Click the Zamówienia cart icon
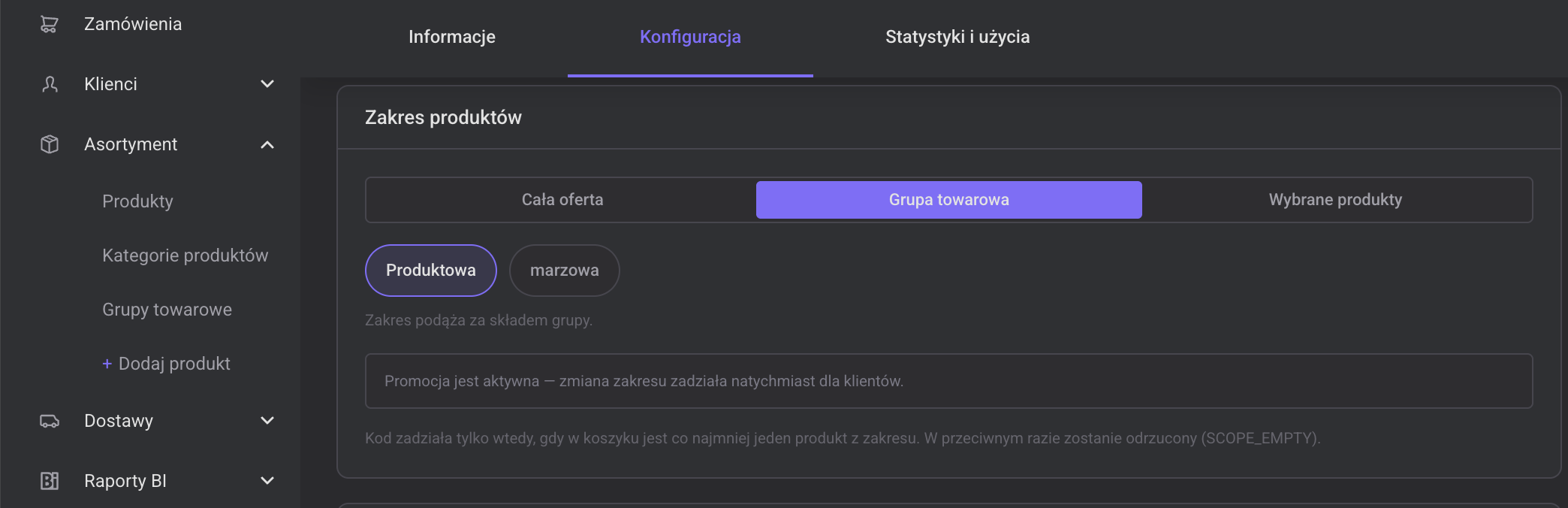Screen dimensions: 1568x508 pos(49,24)
